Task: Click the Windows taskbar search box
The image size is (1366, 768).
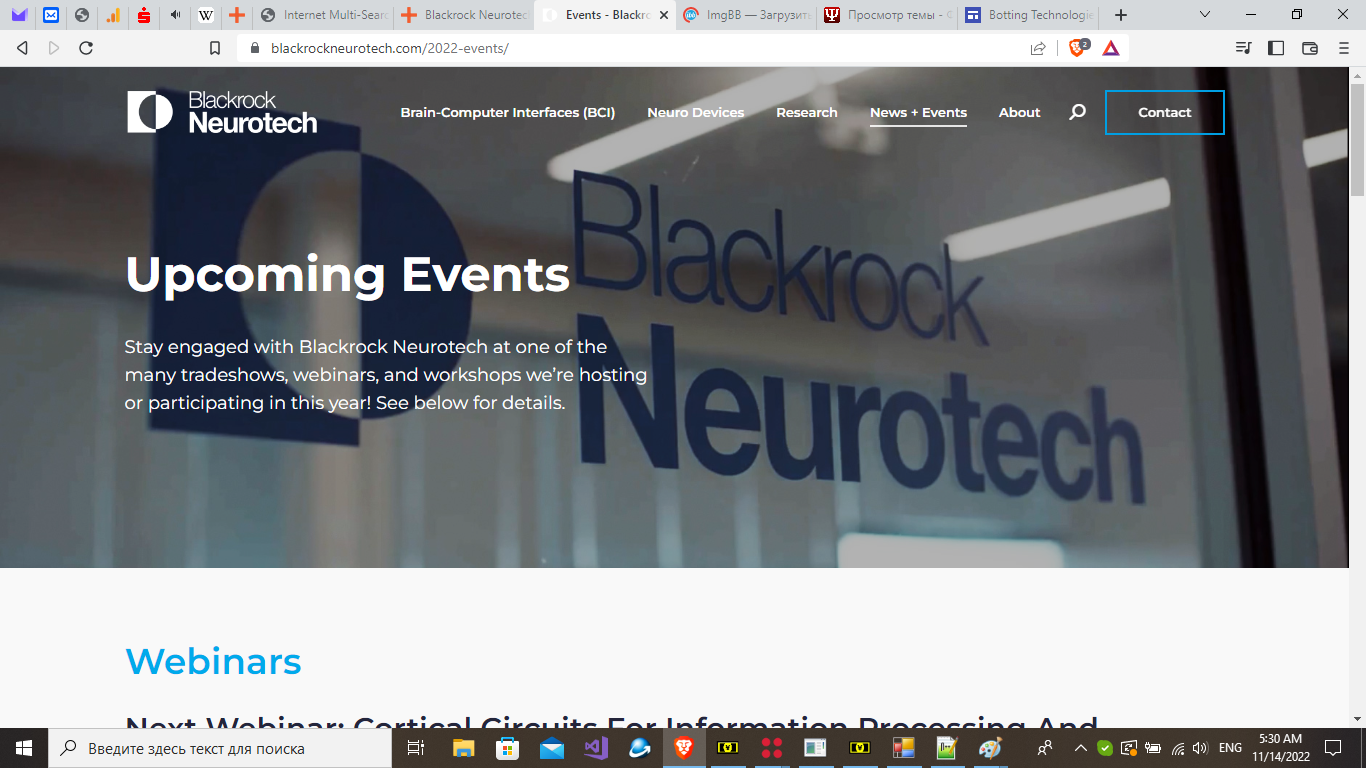Action: coord(219,748)
